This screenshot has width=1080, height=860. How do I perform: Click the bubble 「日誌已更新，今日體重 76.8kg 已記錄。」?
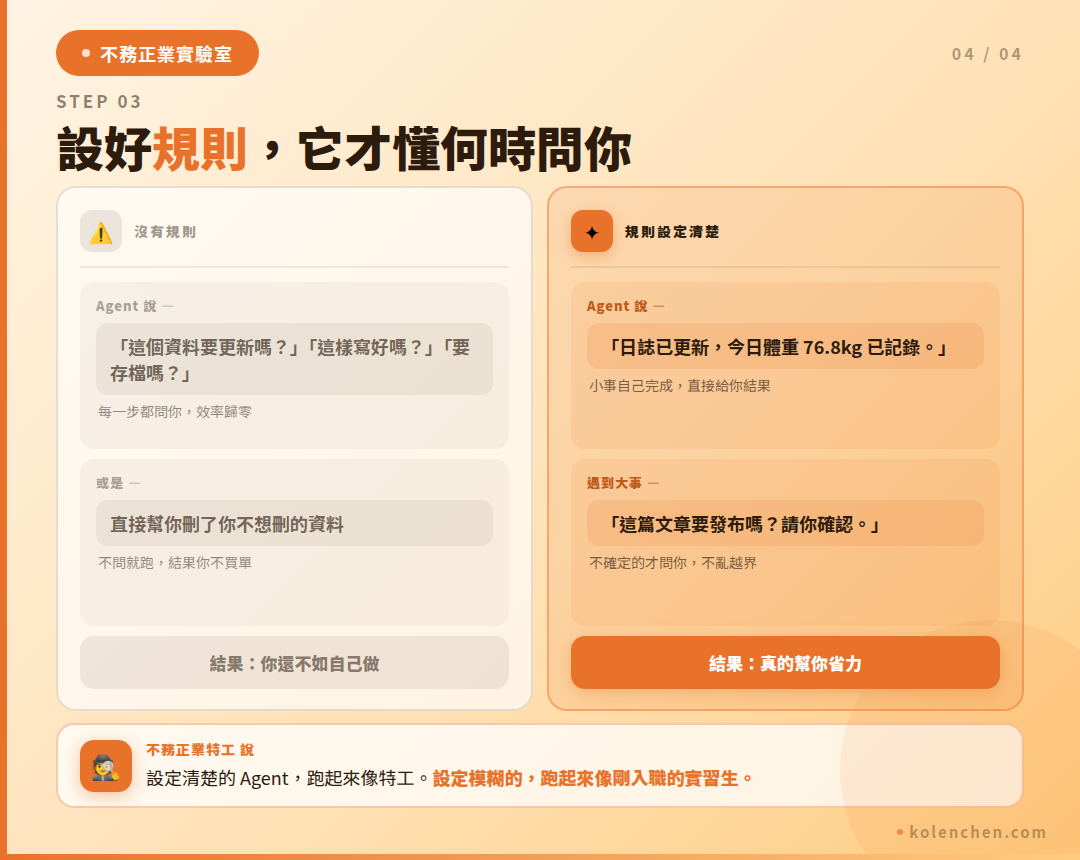[x=785, y=347]
